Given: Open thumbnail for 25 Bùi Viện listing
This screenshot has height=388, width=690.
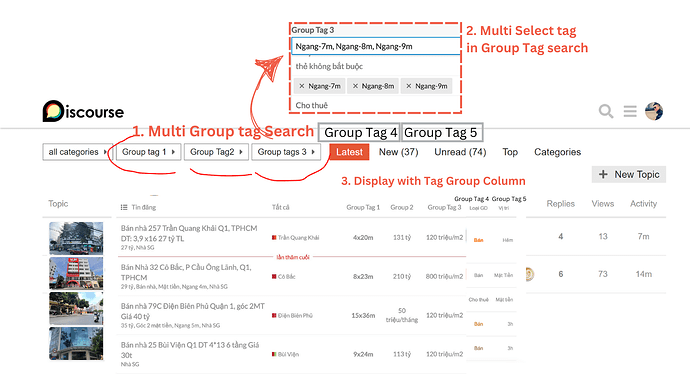Looking at the screenshot, I should (x=76, y=344).
